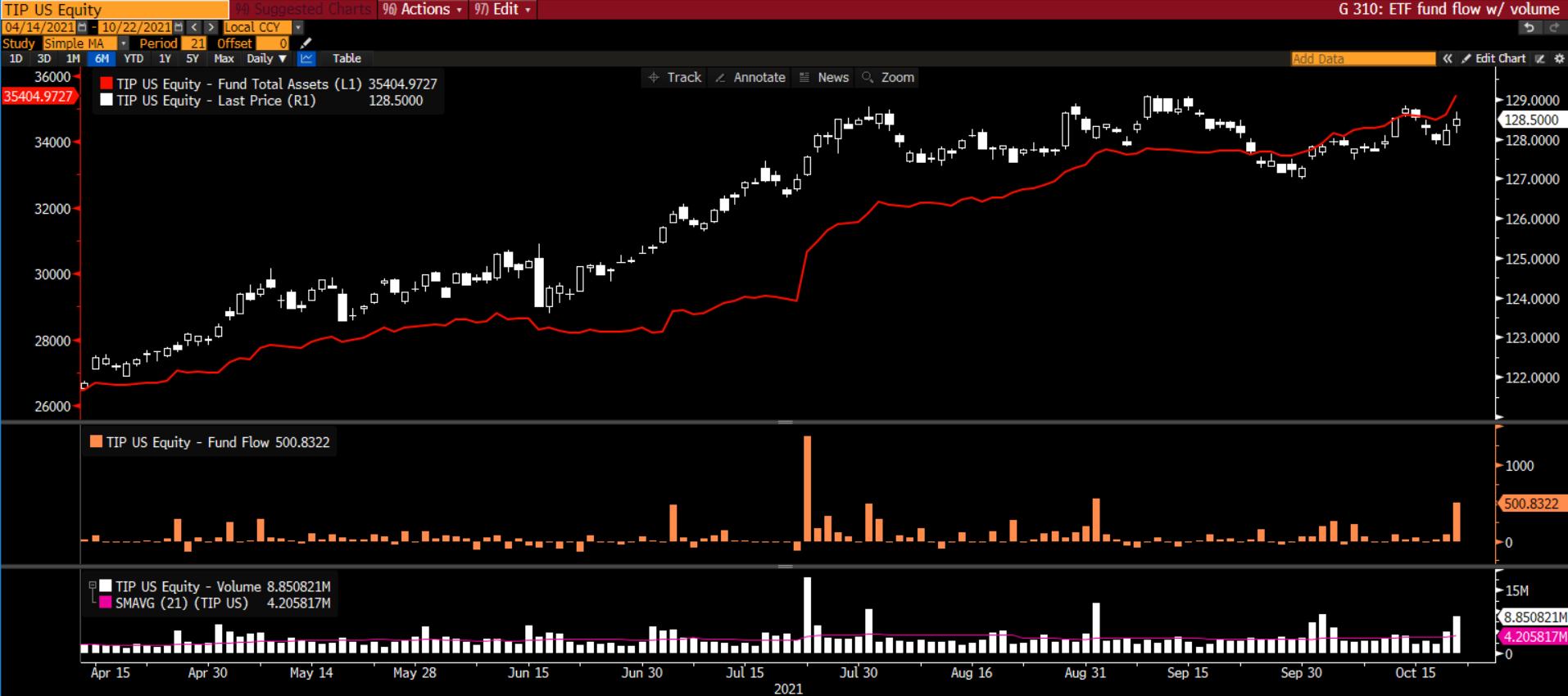Viewport: 1568px width, 696px height.
Task: Click the magenta 4.205817M average label
Action: [x=1534, y=636]
